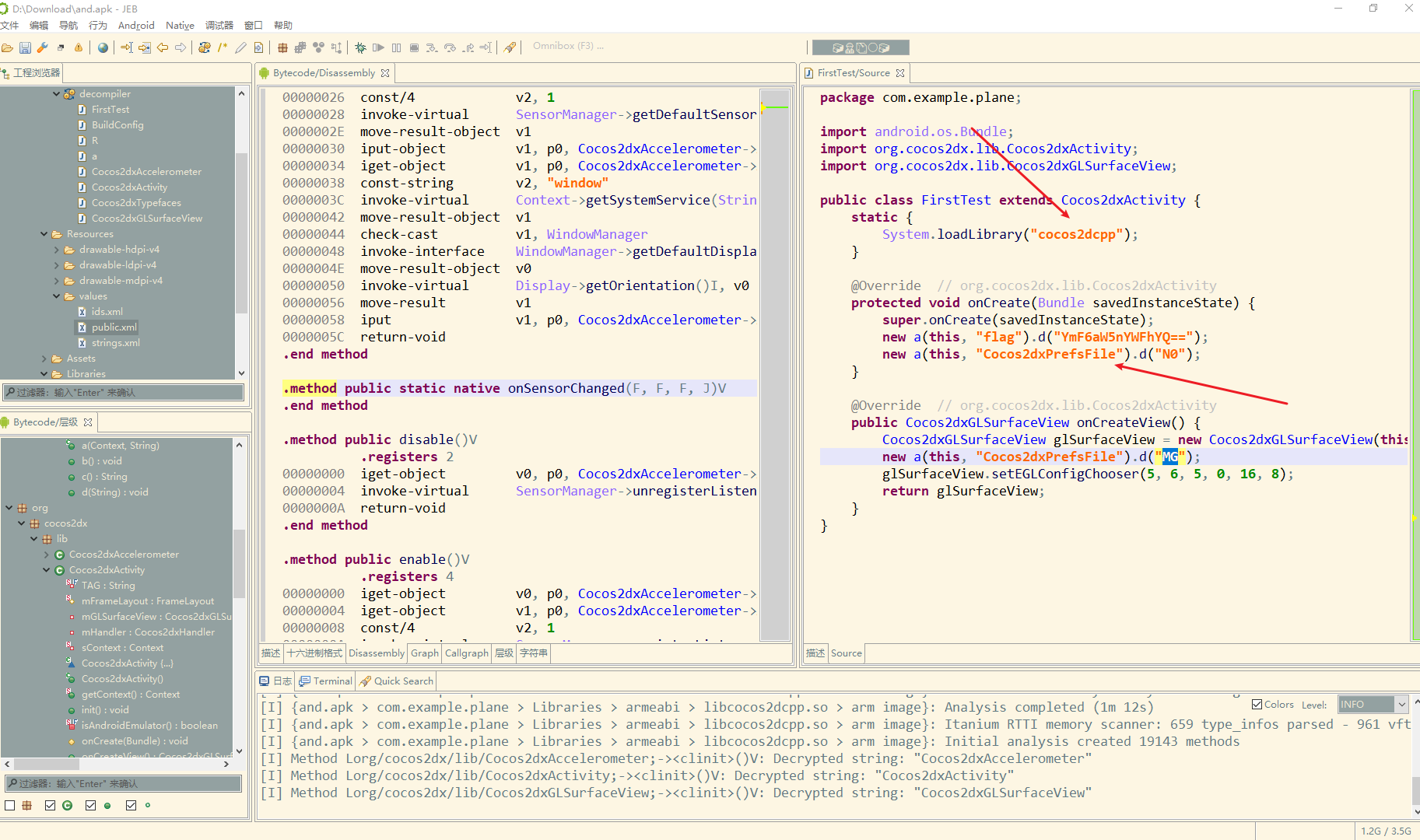The width and height of the screenshot is (1420, 840).
Task: Click the open folder toolbar icon
Action: [7, 47]
